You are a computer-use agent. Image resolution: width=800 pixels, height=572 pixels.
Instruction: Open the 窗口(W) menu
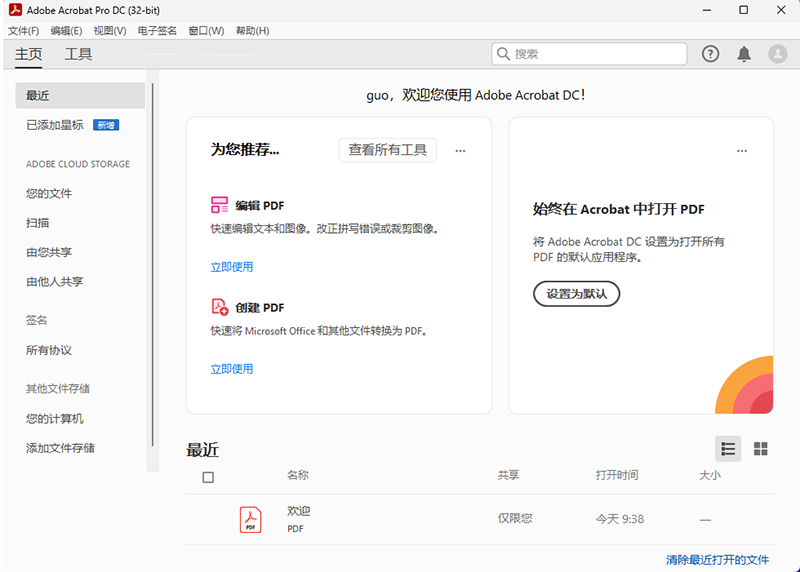(206, 31)
